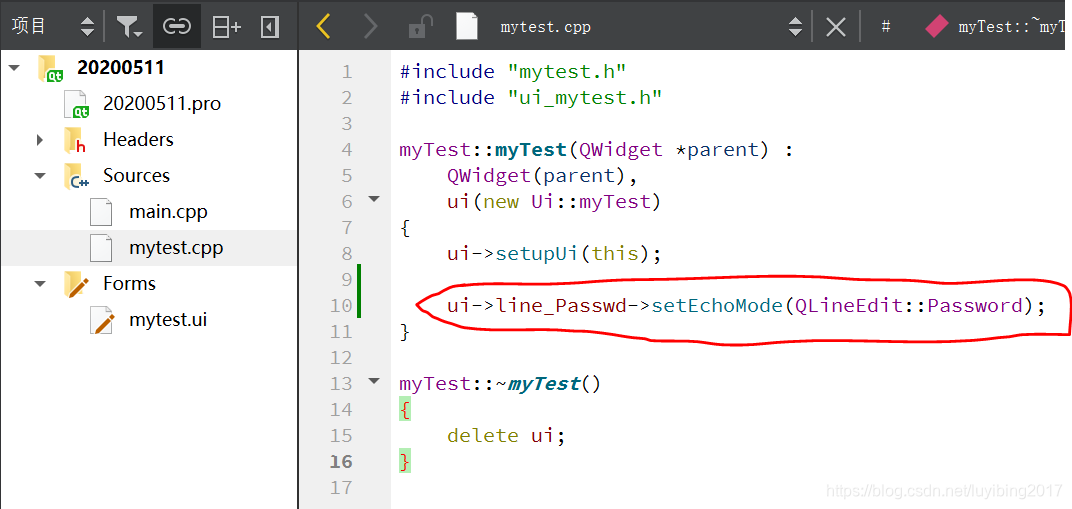Open the myTest::~myTest symbol selector
1072x509 pixels.
point(997,27)
